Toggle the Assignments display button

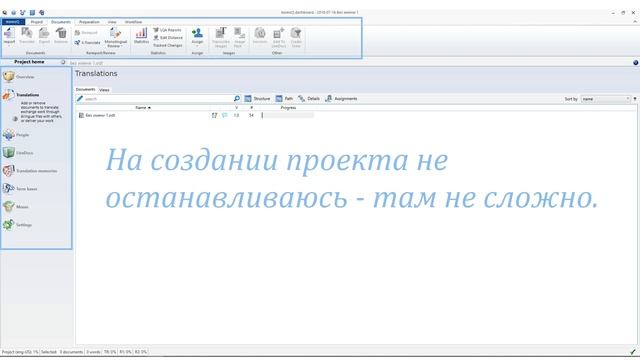point(341,99)
